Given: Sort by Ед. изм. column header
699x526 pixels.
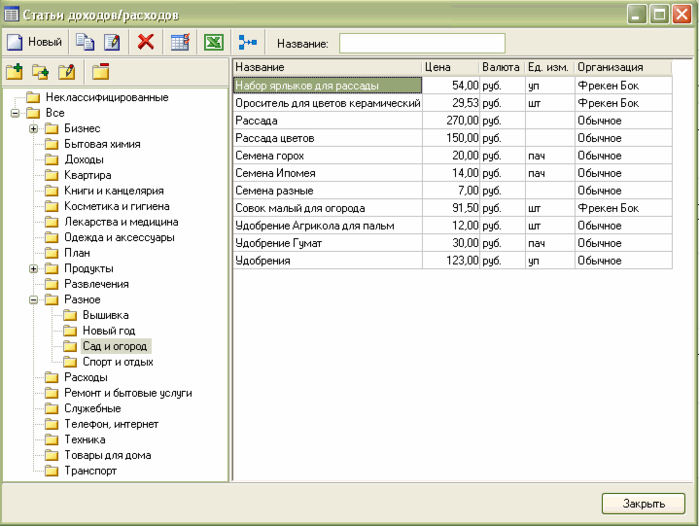Looking at the screenshot, I should click(549, 67).
